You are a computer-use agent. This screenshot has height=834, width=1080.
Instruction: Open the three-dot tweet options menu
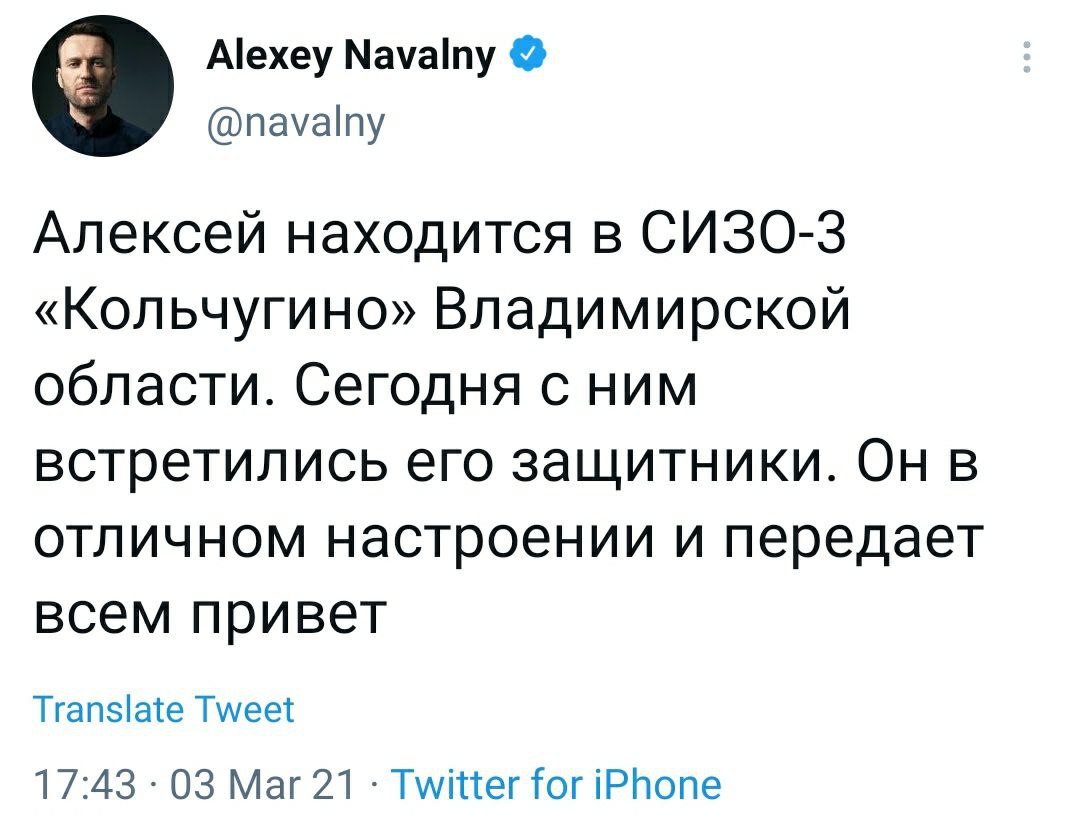coord(1027,56)
